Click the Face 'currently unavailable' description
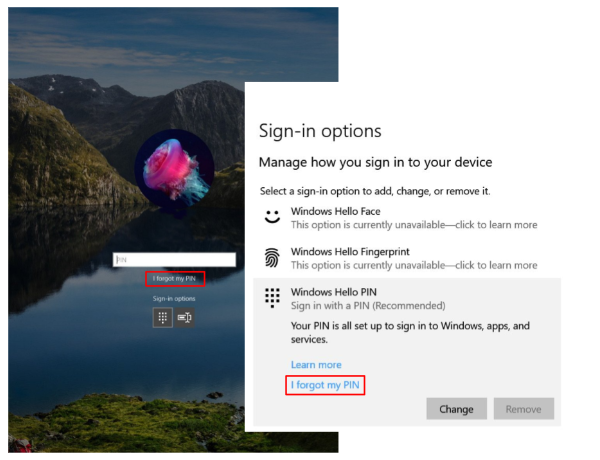 pos(414,225)
